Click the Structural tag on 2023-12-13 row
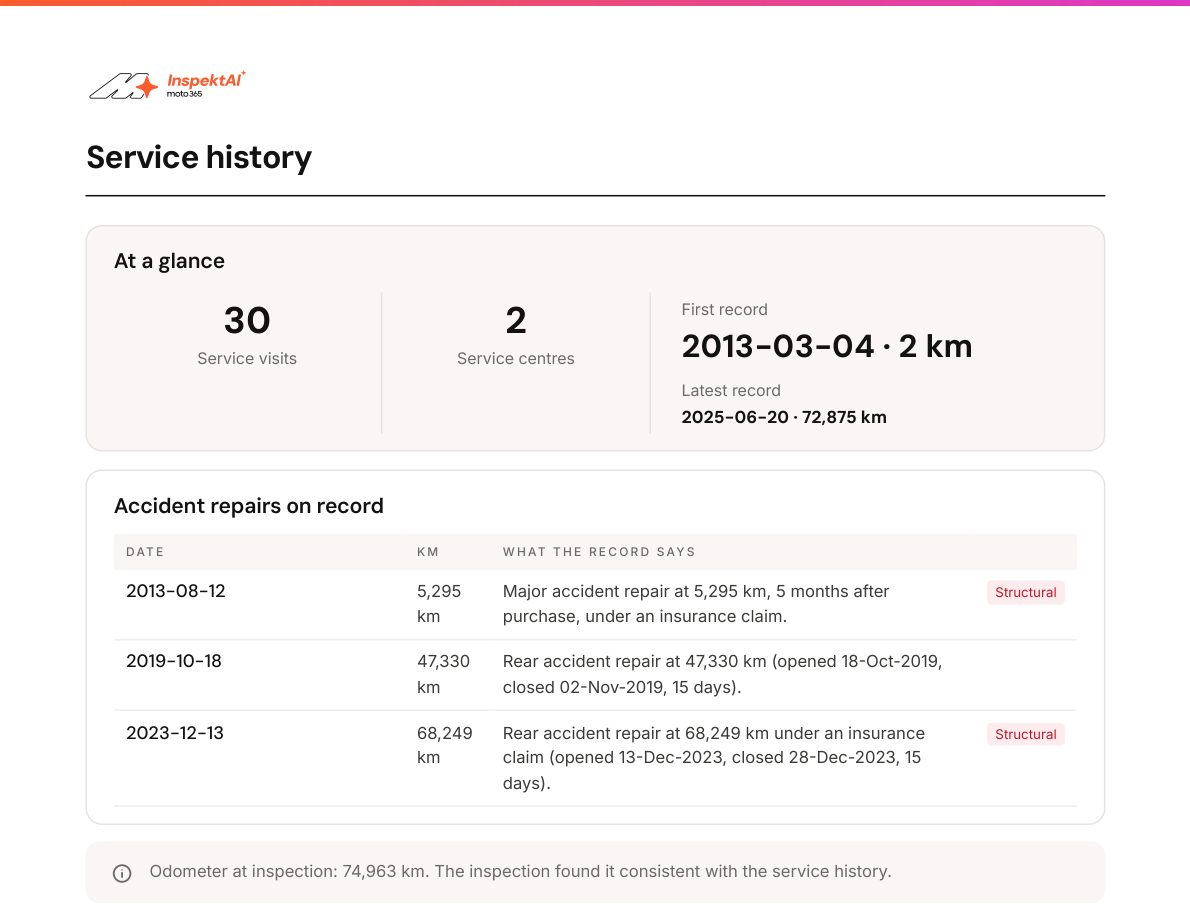This screenshot has height=910, width=1190. (x=1025, y=735)
